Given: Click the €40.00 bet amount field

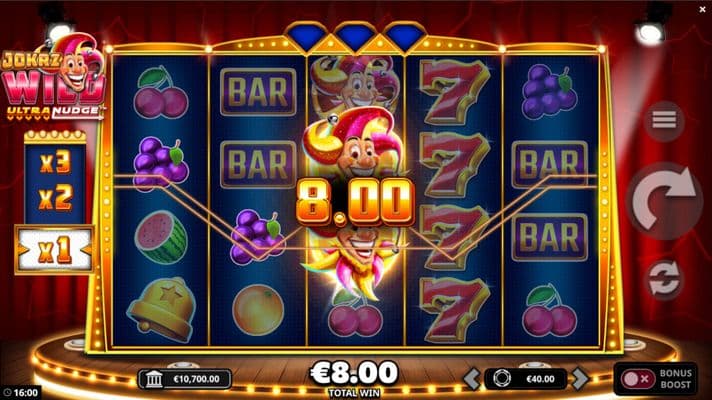Looking at the screenshot, I should click(x=527, y=379).
